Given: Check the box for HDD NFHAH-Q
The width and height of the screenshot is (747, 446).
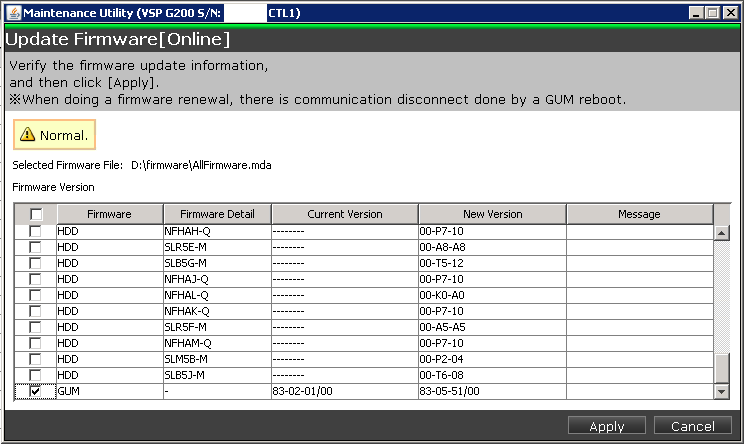Looking at the screenshot, I should tap(35, 232).
